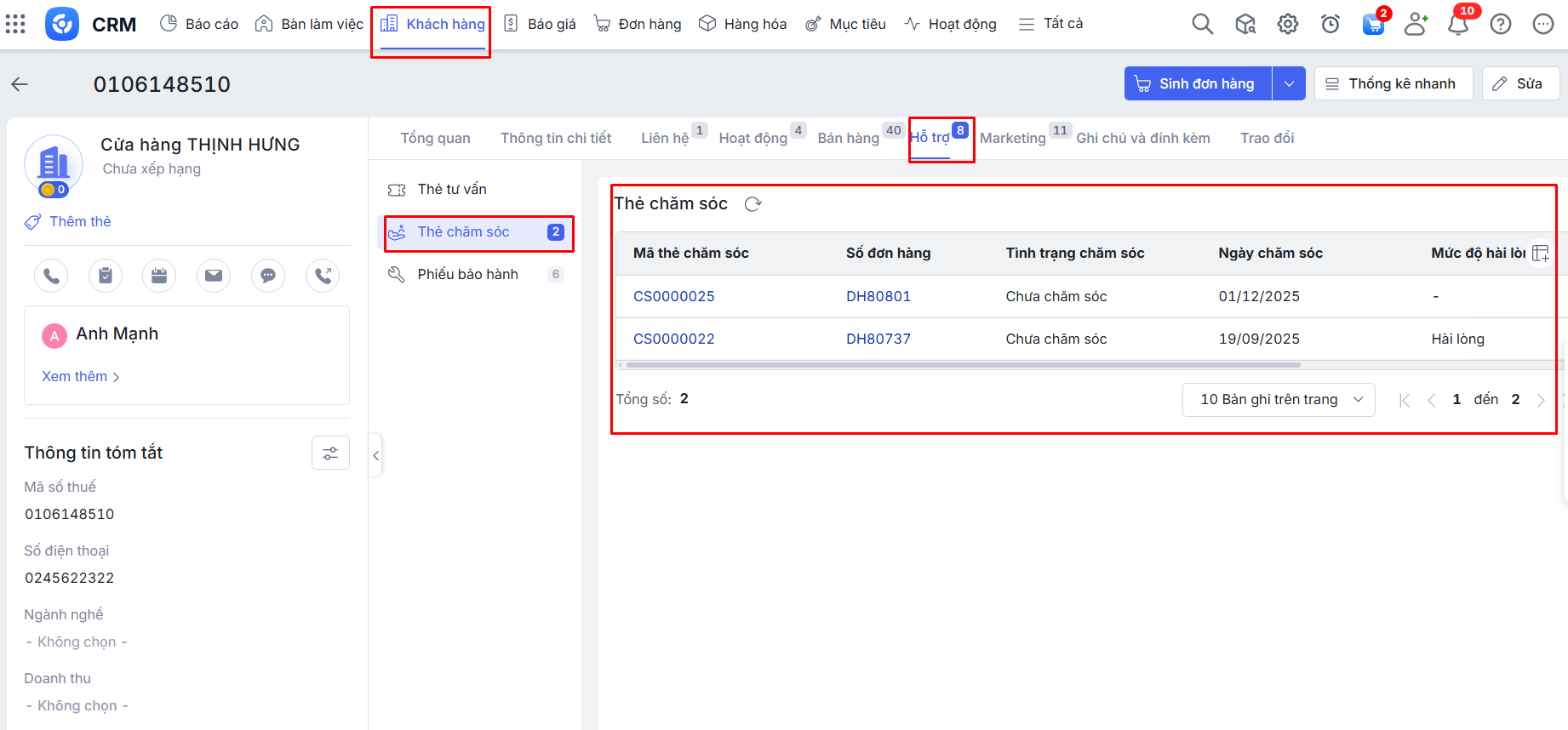Open the settings gear icon

pos(1287,24)
